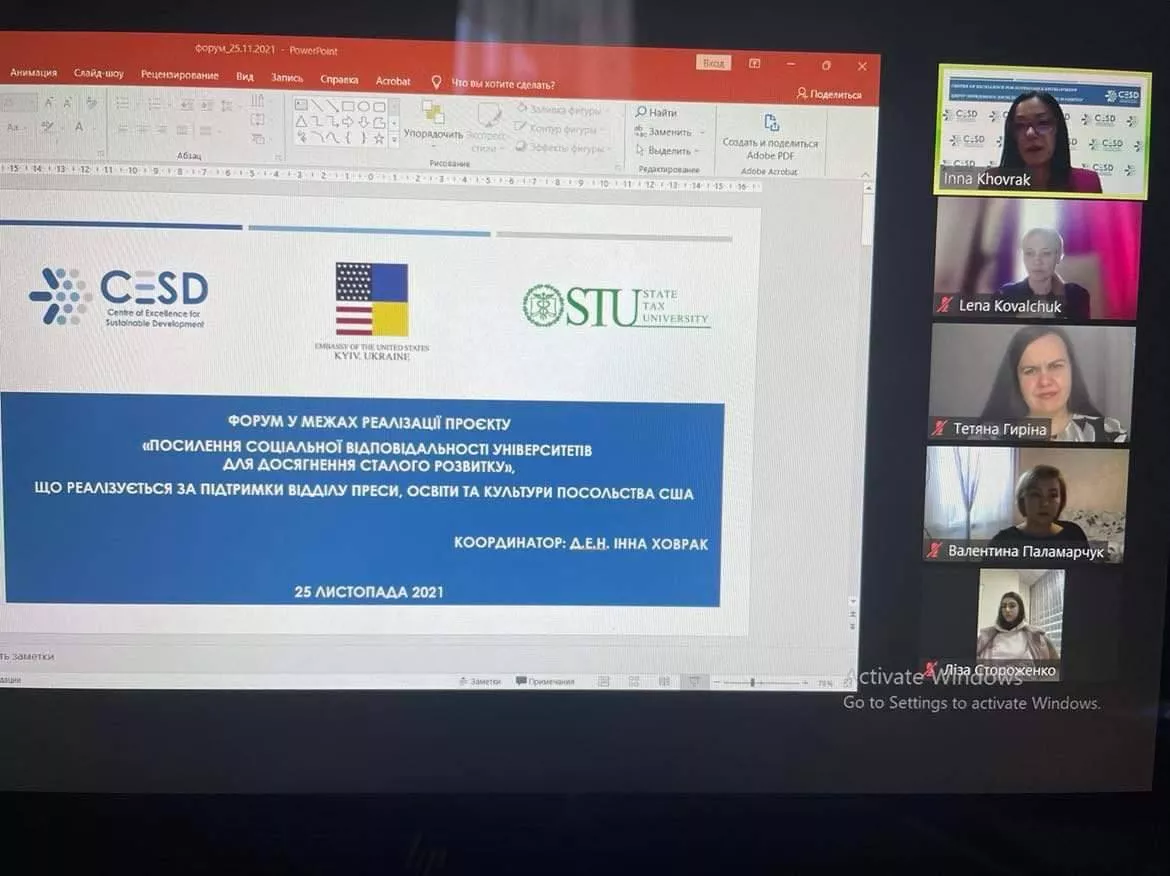Click the lightbulb 'Что вы хотите сделать' search
The height and width of the screenshot is (876, 1170).
click(x=436, y=83)
